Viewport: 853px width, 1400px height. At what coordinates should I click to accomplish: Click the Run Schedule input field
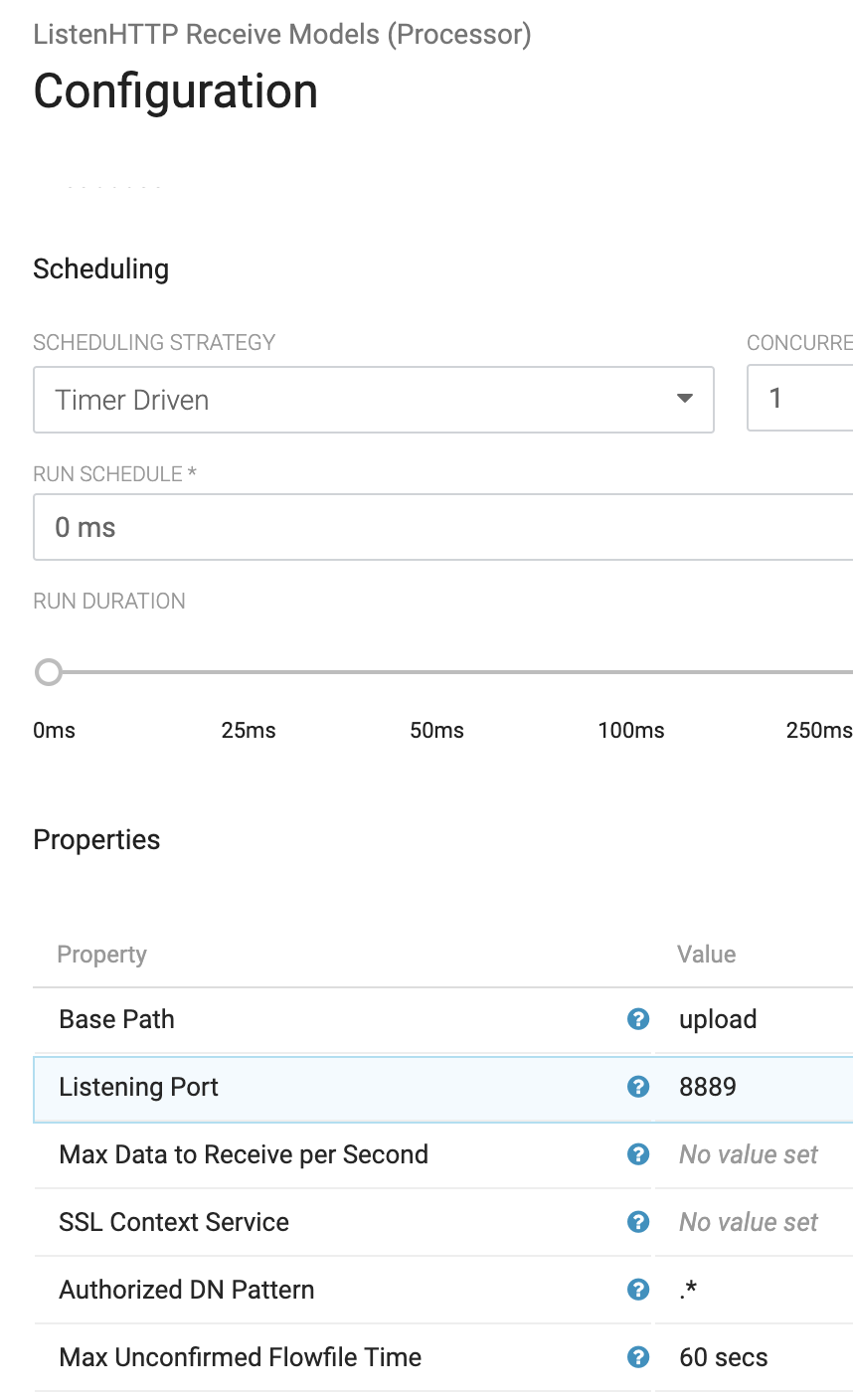point(442,528)
